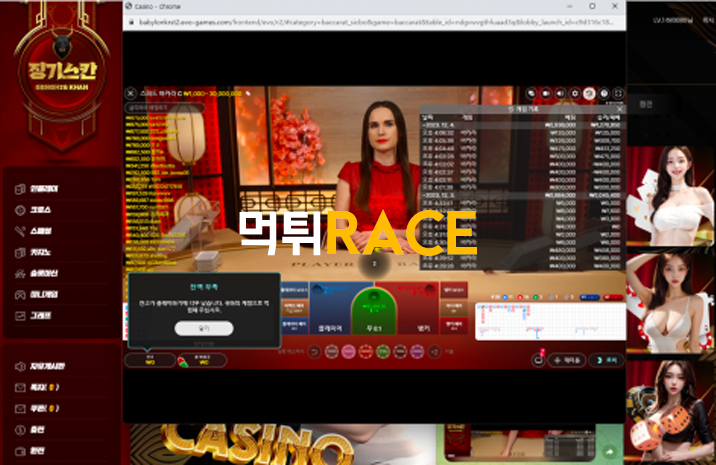Click the padlock icon in address bar

pos(131,22)
